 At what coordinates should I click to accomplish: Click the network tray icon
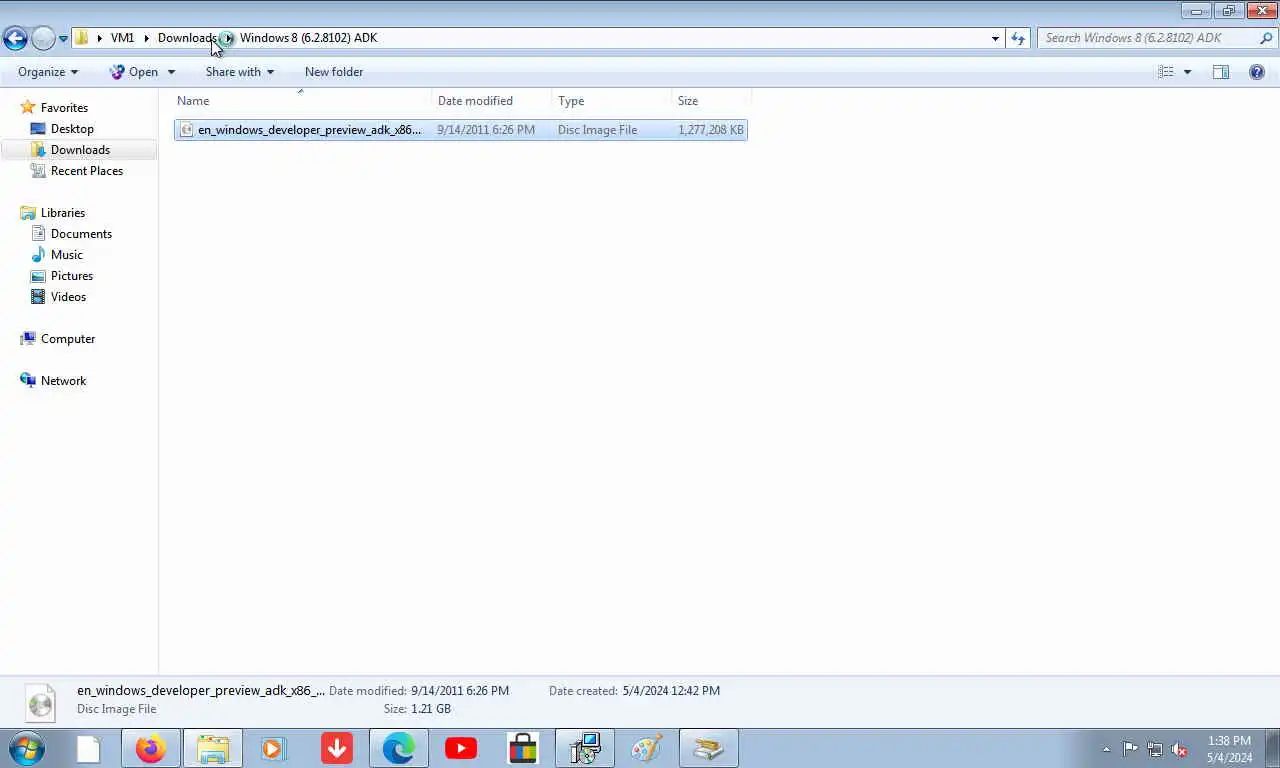click(1155, 749)
